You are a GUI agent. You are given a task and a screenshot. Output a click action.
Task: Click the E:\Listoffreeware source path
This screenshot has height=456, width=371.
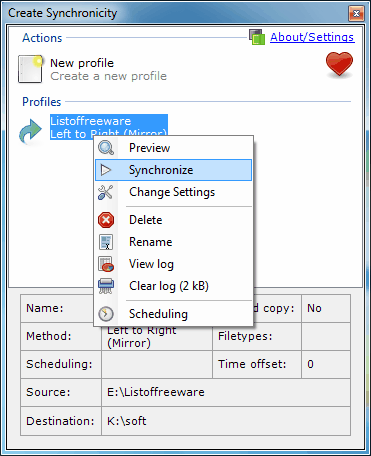(156, 392)
